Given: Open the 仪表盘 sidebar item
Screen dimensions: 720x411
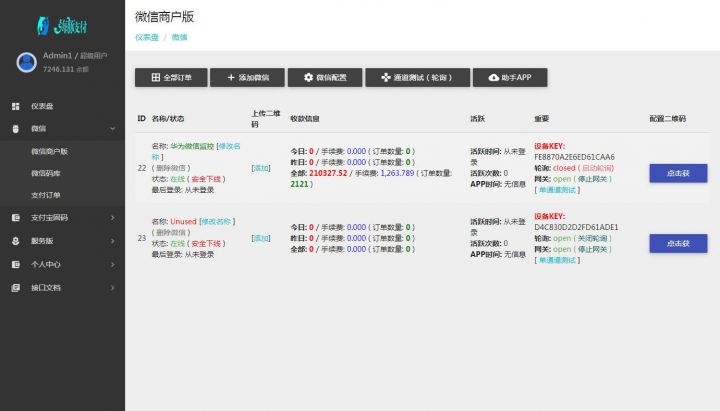Looking at the screenshot, I should (x=42, y=106).
